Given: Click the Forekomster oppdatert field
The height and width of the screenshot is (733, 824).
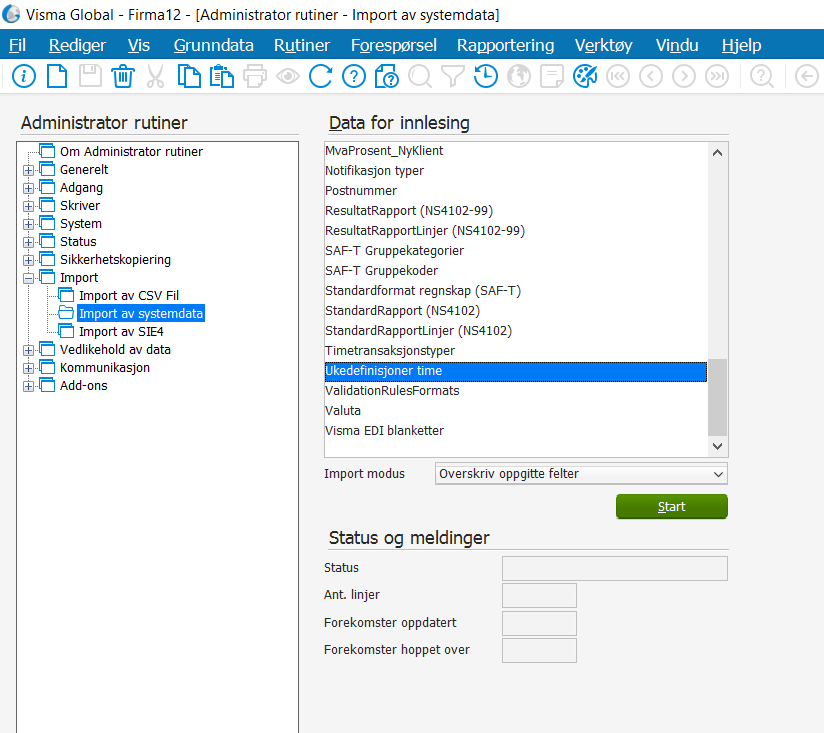Looking at the screenshot, I should click(539, 623).
